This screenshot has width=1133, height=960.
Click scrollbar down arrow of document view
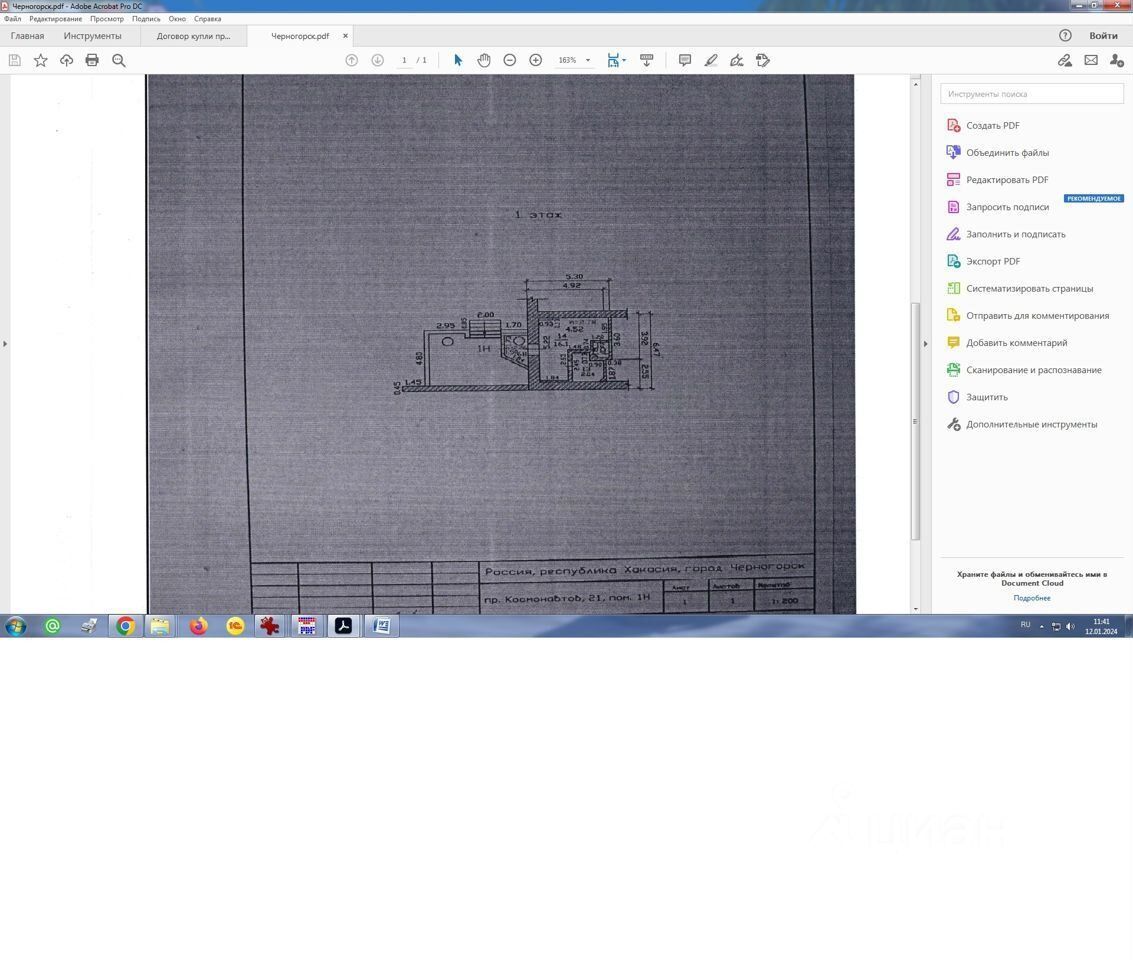[916, 608]
